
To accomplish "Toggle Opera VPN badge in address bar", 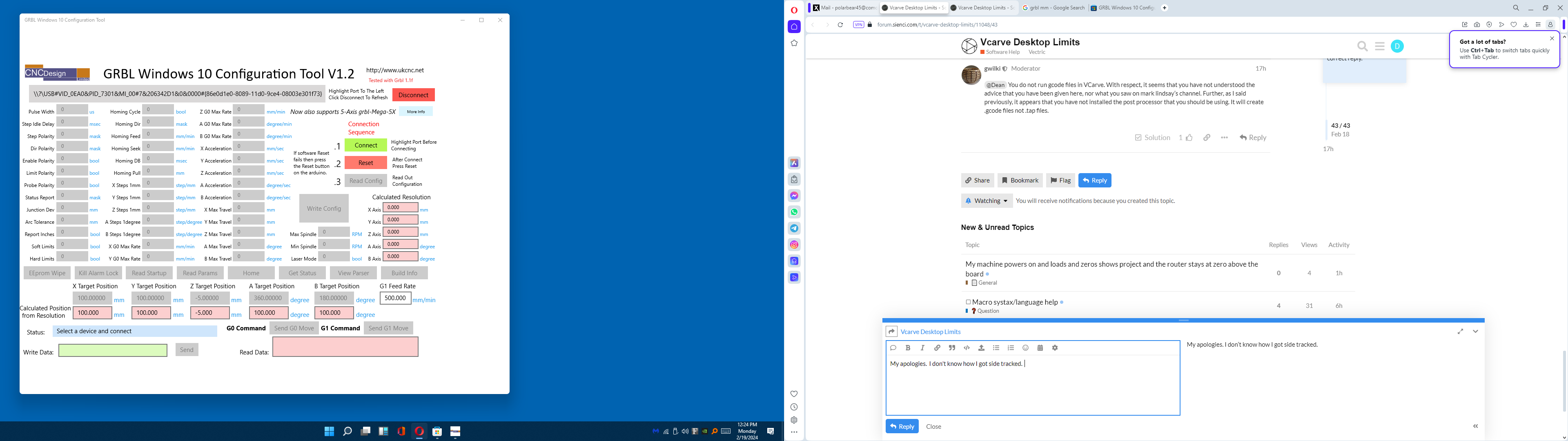I will click(x=858, y=25).
